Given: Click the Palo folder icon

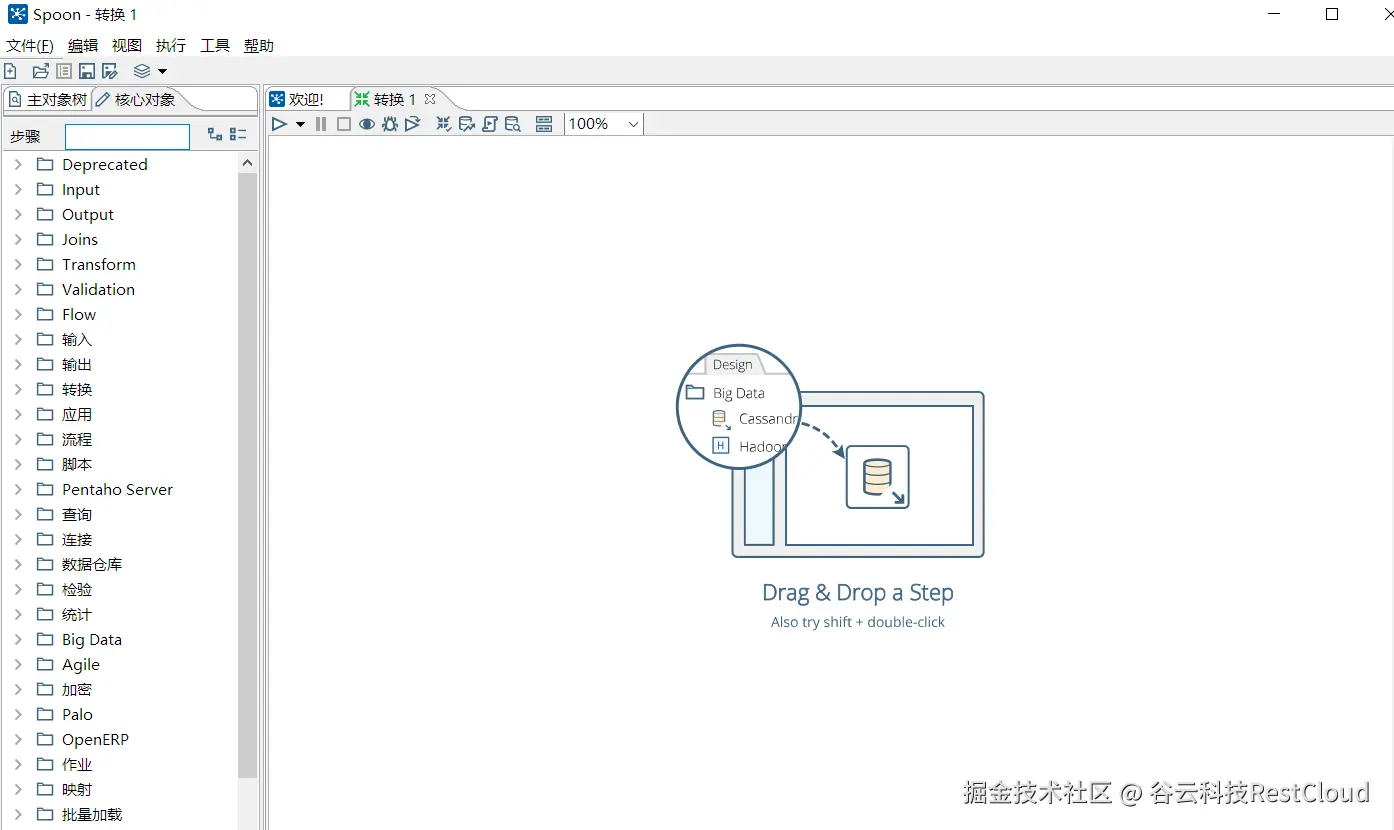Looking at the screenshot, I should pyautogui.click(x=45, y=714).
